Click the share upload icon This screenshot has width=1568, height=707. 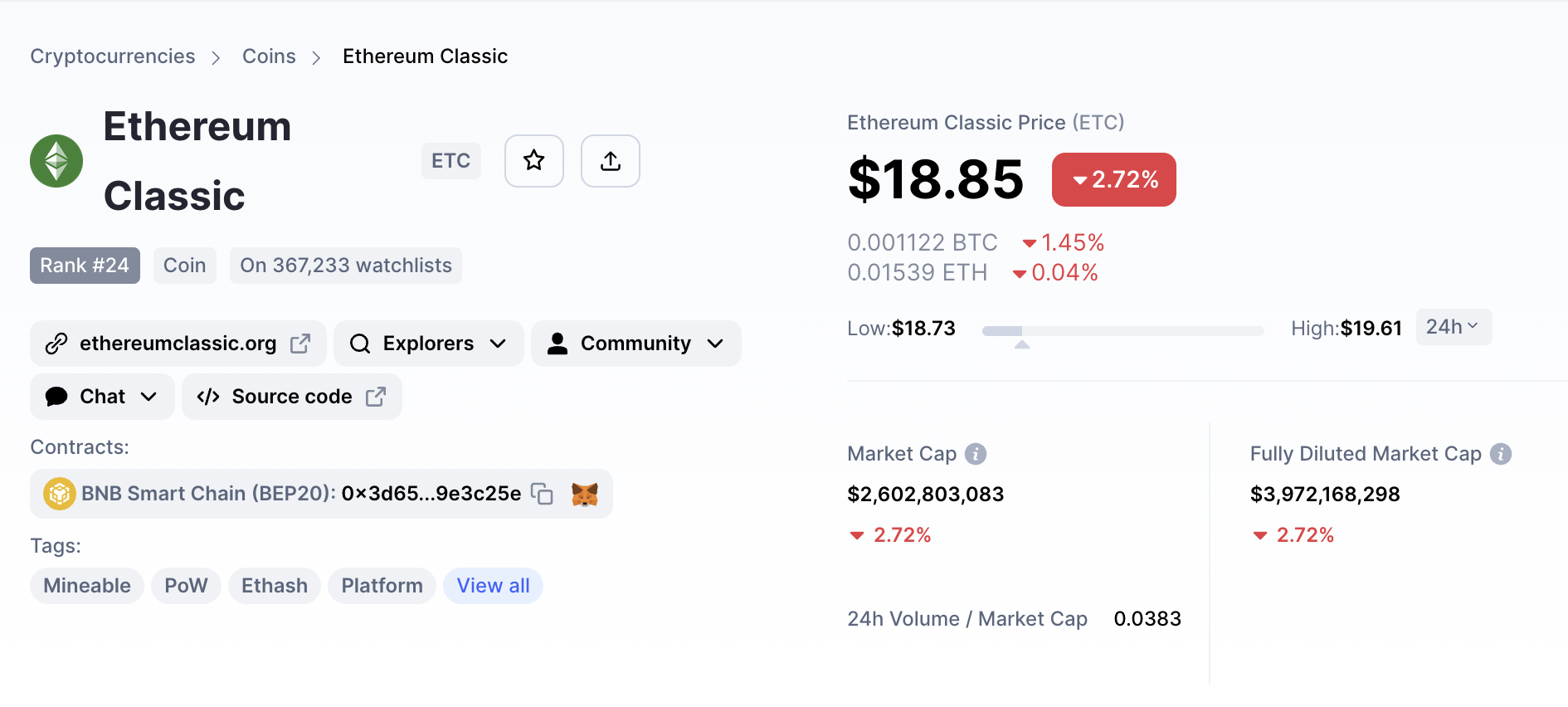(x=611, y=161)
